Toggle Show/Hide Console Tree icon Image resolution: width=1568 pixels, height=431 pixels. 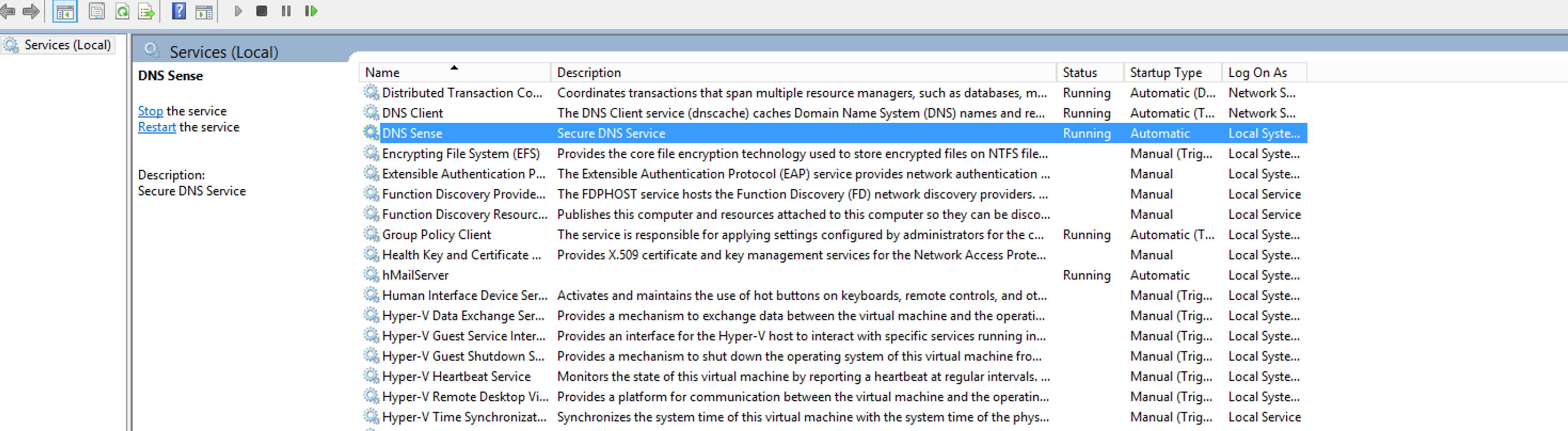65,11
